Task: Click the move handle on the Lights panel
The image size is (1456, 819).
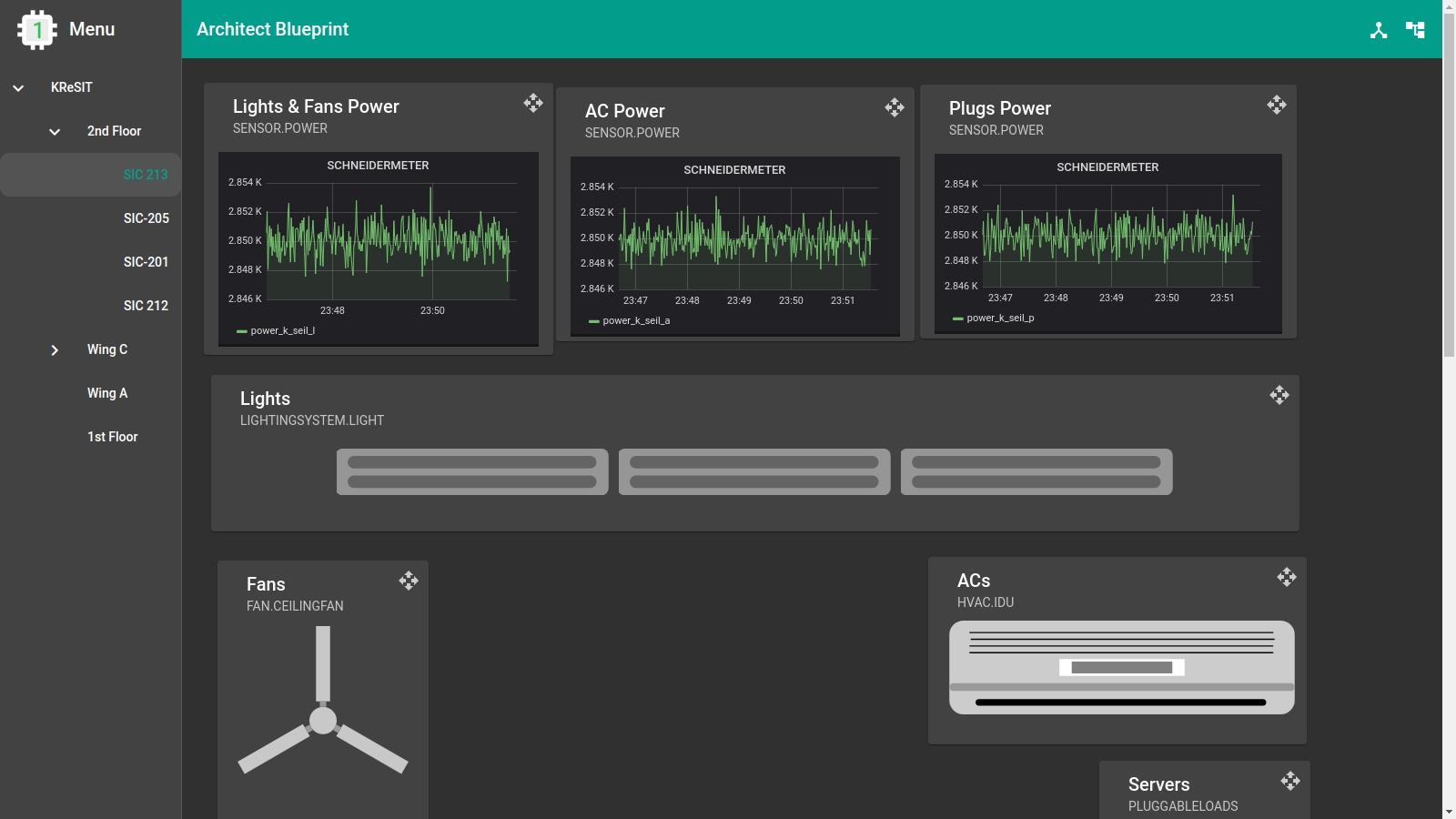Action: (x=1280, y=395)
